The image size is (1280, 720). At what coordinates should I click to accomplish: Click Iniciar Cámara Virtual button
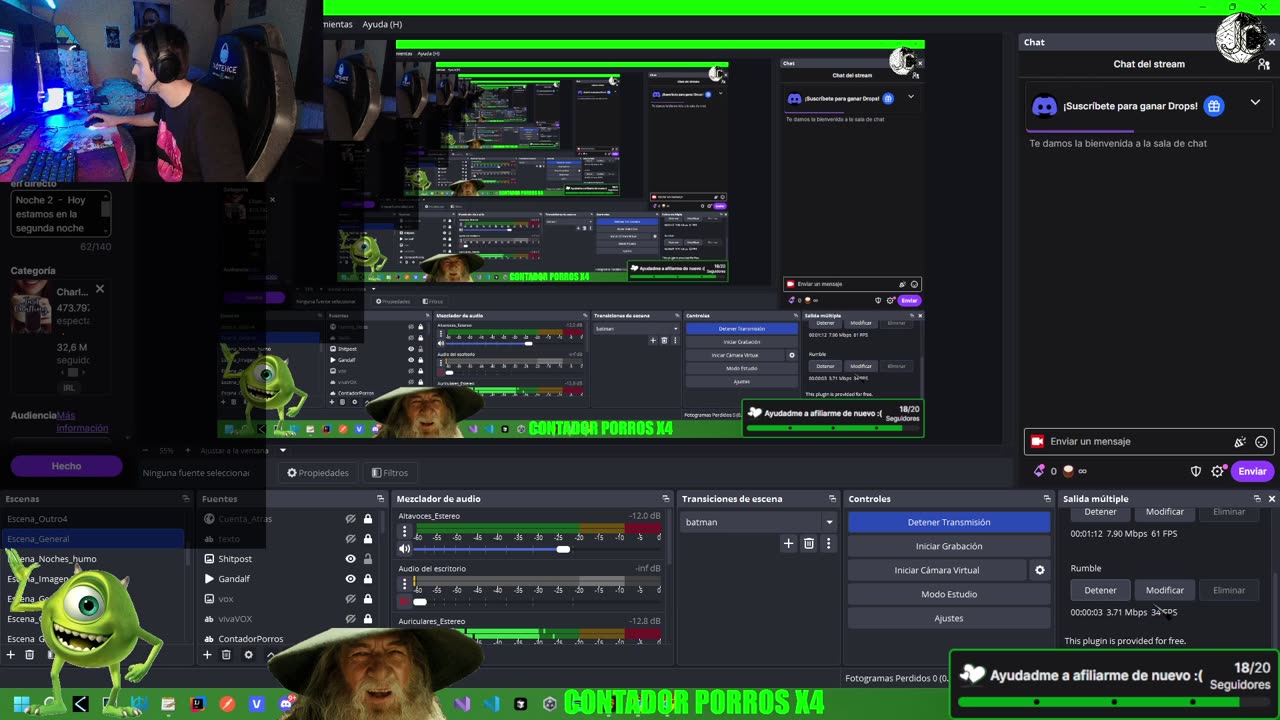[x=937, y=570]
